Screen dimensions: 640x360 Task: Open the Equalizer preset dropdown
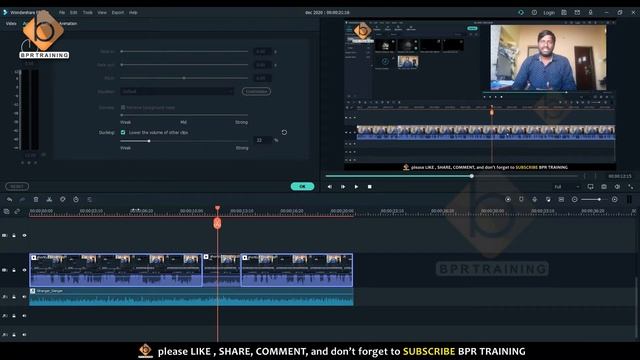[x=177, y=91]
